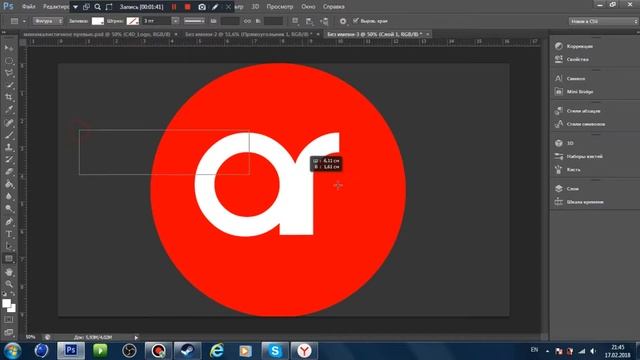The width and height of the screenshot is (640, 360).
Task: Click the recorder magnifier button
Action: click(x=98, y=7)
